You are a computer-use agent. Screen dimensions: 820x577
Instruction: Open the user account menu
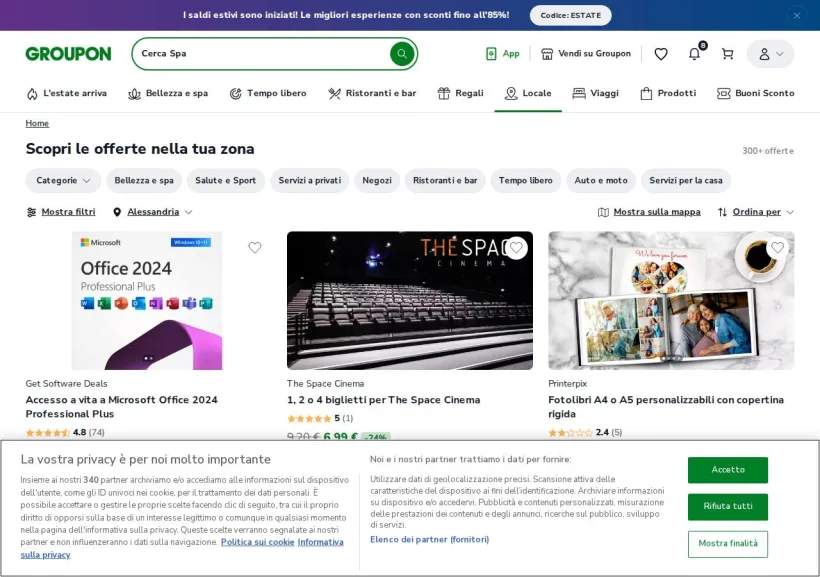pos(770,54)
